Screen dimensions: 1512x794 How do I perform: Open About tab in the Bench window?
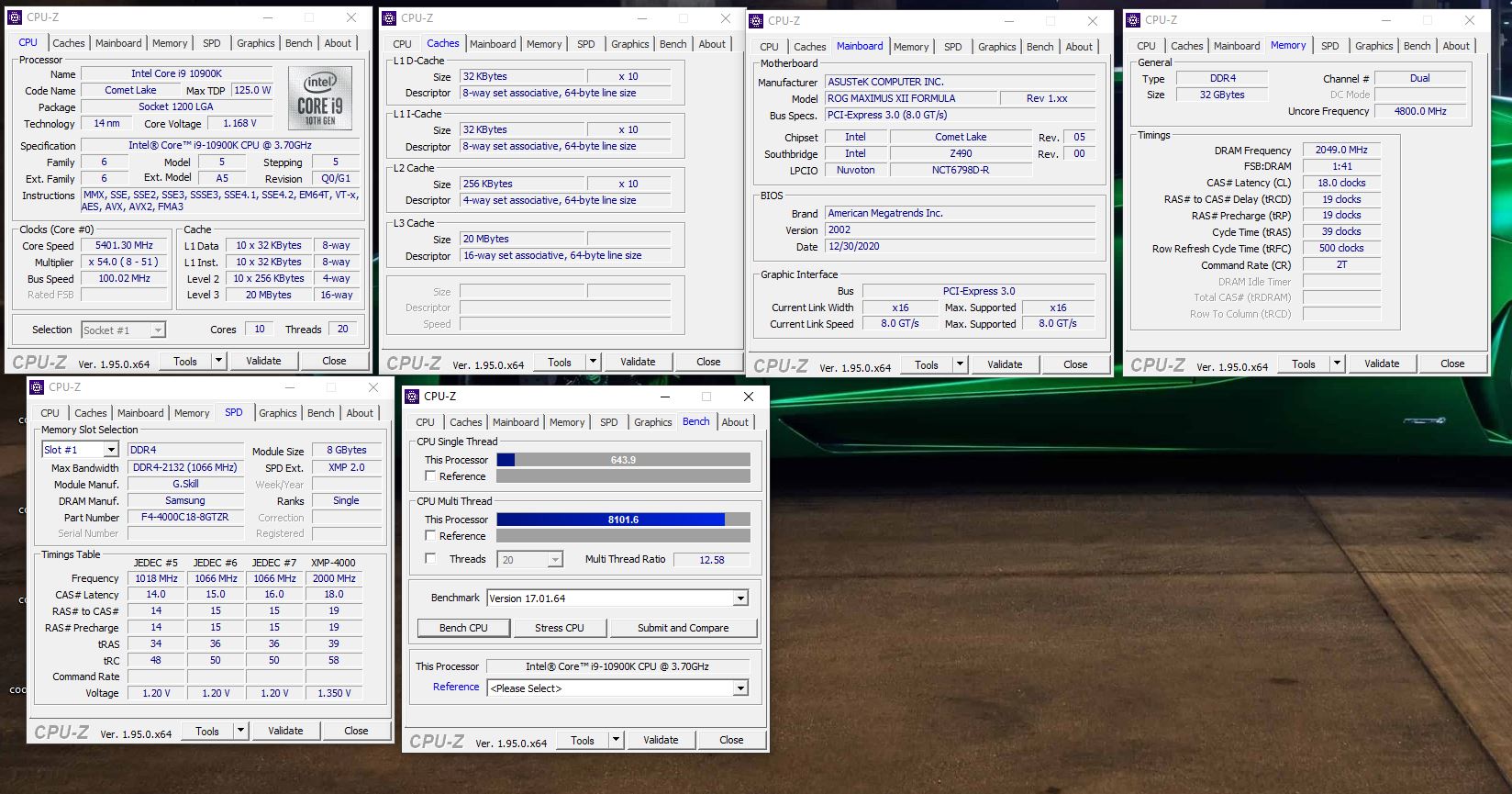pos(735,422)
